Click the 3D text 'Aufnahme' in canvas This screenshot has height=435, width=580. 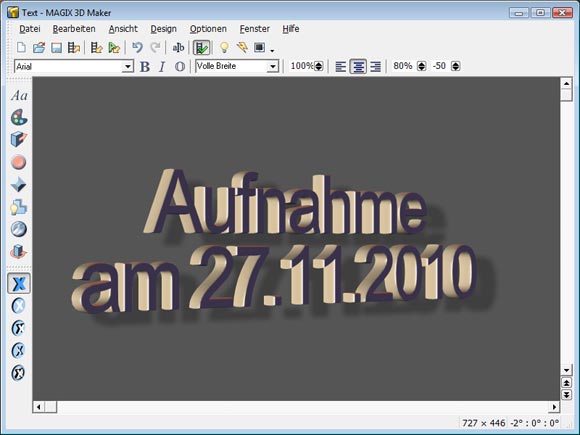tap(285, 203)
